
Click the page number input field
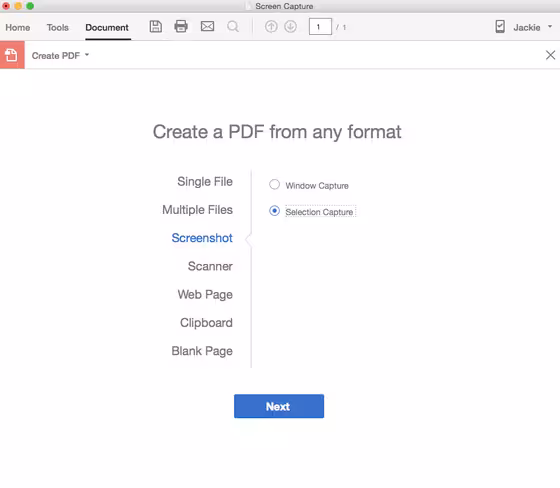(320, 27)
